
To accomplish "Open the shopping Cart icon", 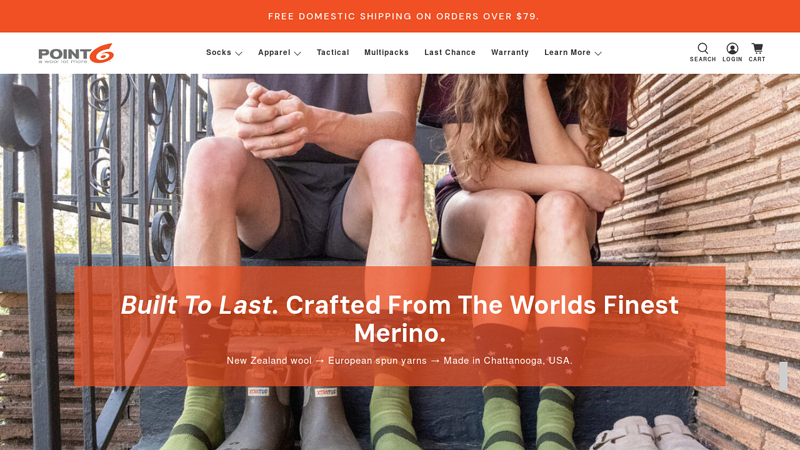I will (757, 48).
